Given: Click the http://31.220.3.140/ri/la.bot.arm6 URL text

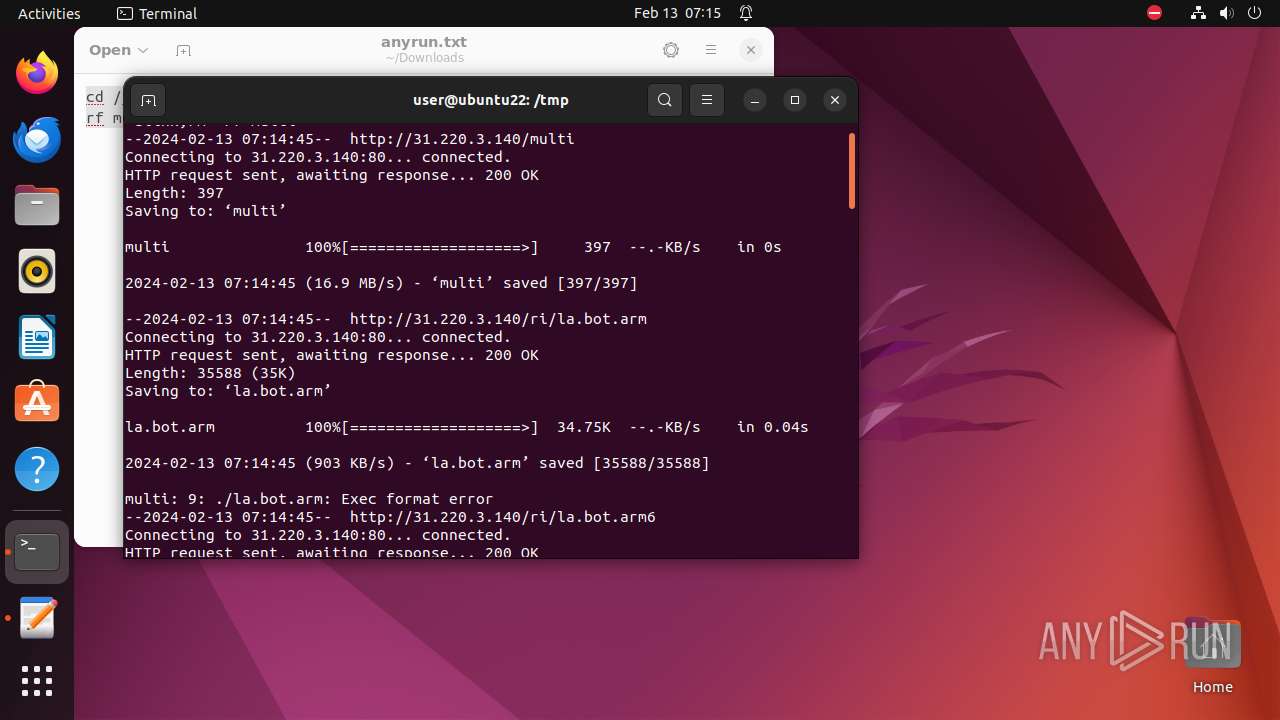Looking at the screenshot, I should click(x=503, y=517).
